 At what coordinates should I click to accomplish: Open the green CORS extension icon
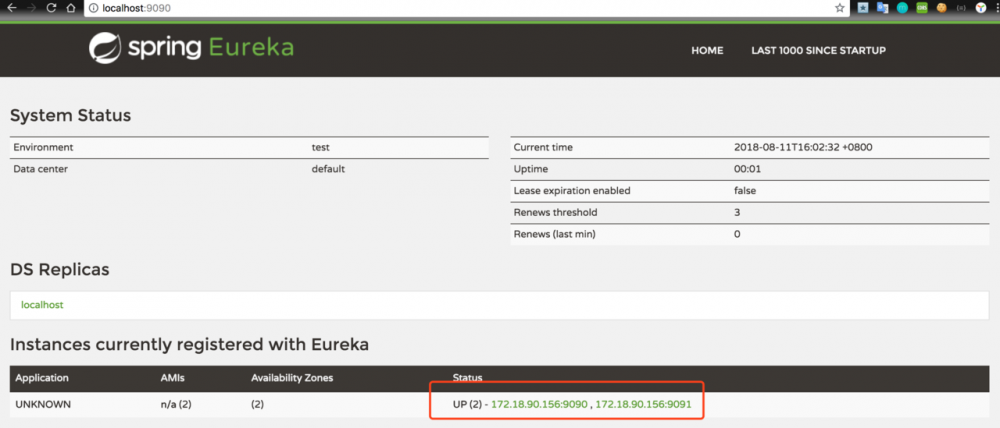click(x=922, y=8)
